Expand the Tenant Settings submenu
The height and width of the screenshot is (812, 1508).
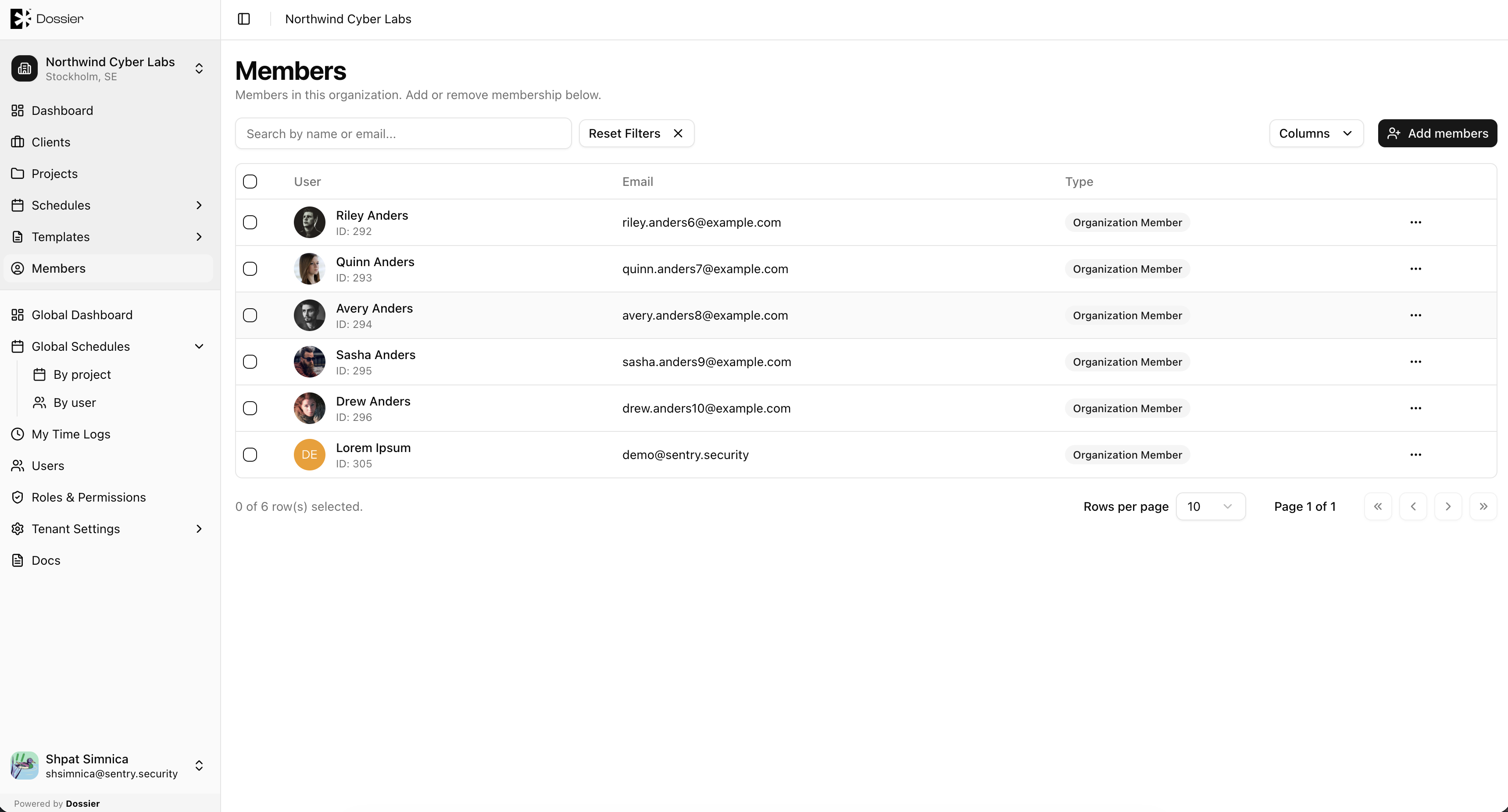(199, 529)
